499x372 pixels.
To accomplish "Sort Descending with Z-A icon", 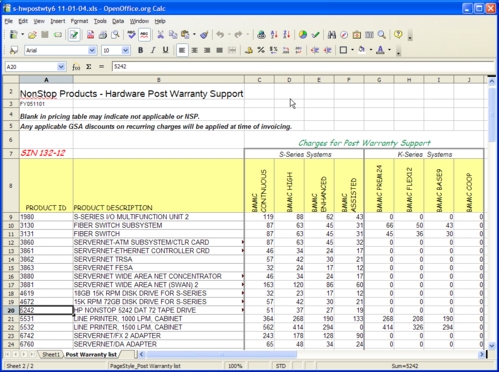I will tap(287, 35).
